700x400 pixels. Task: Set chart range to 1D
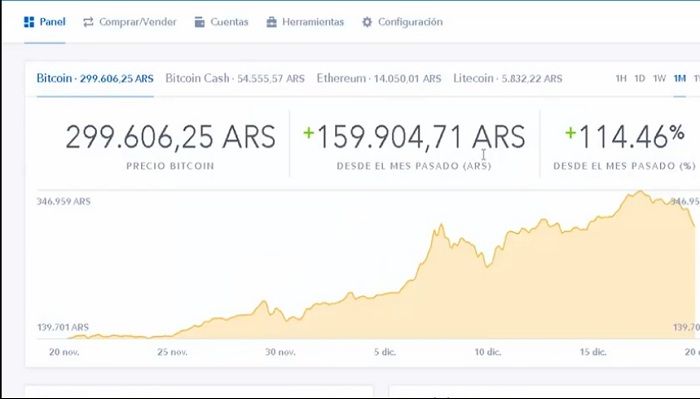(x=640, y=78)
